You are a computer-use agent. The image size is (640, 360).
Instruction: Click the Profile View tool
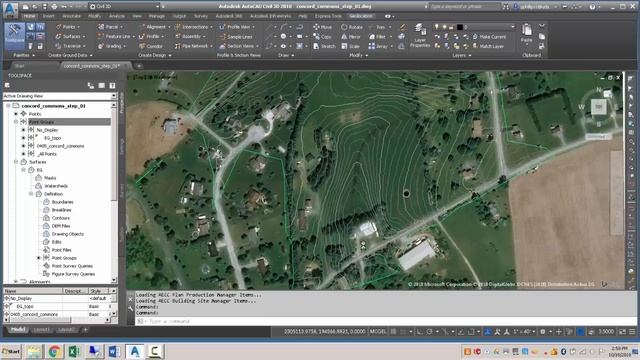(237, 27)
